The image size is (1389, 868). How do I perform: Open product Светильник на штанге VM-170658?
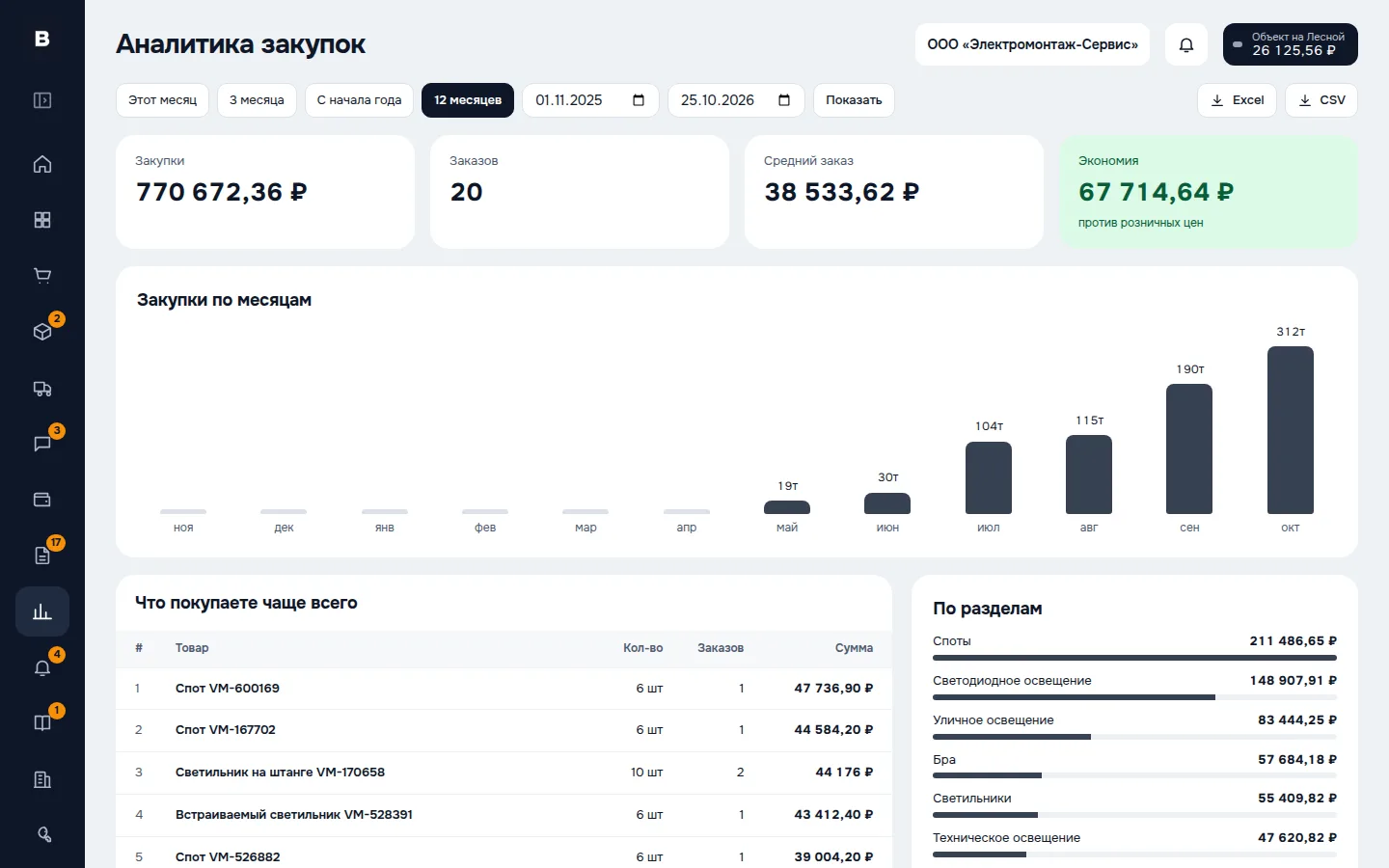tap(280, 773)
